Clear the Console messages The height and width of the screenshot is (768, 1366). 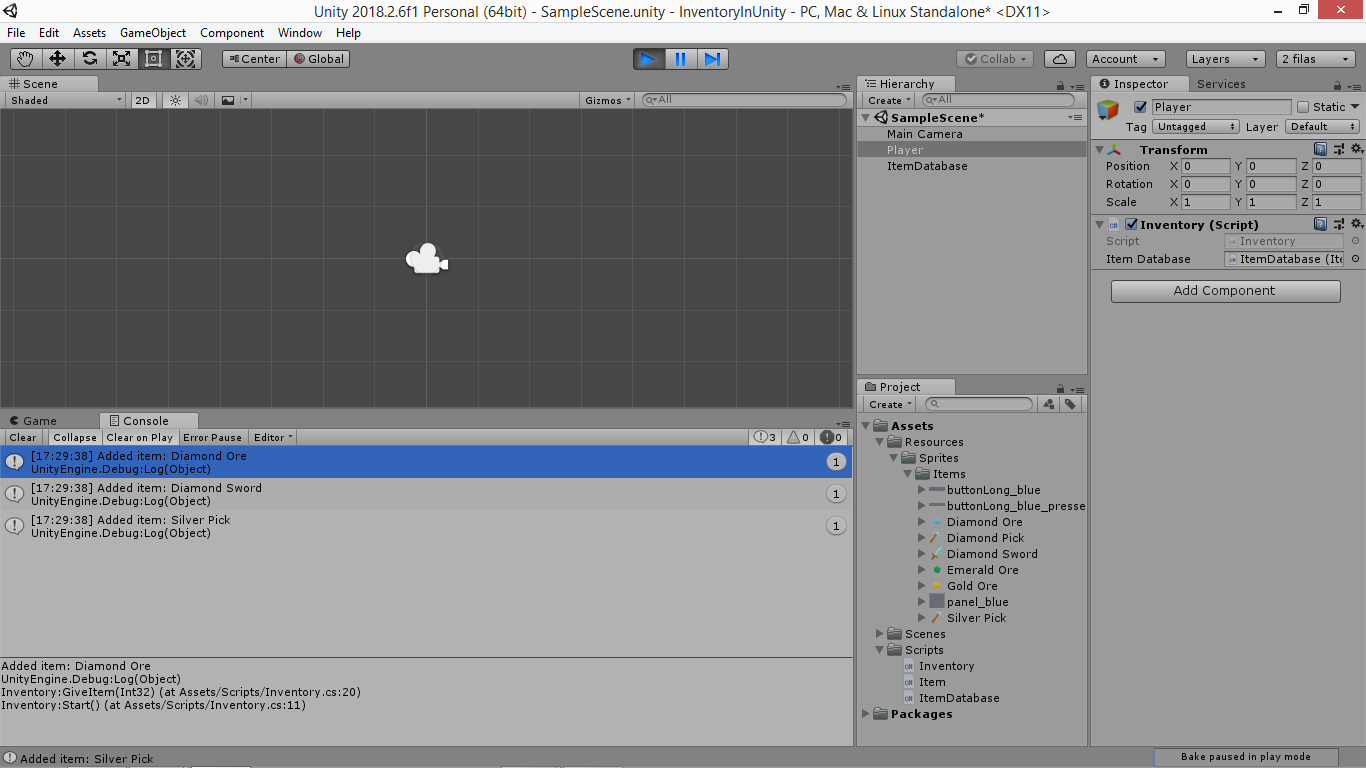pyautogui.click(x=22, y=437)
